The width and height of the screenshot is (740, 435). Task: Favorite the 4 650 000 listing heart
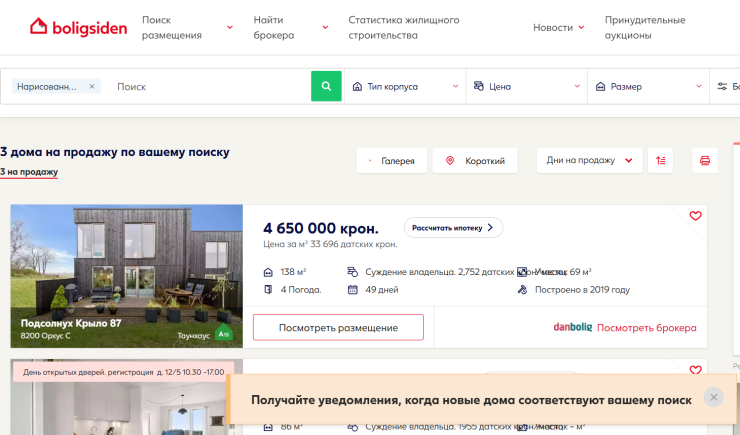coord(696,216)
